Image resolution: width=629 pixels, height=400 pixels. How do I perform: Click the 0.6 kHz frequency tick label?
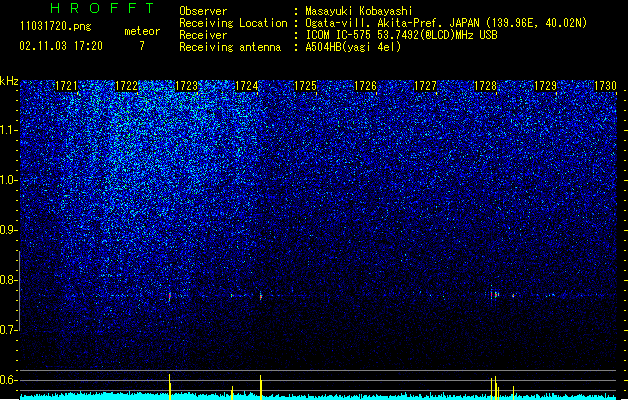click(x=9, y=380)
